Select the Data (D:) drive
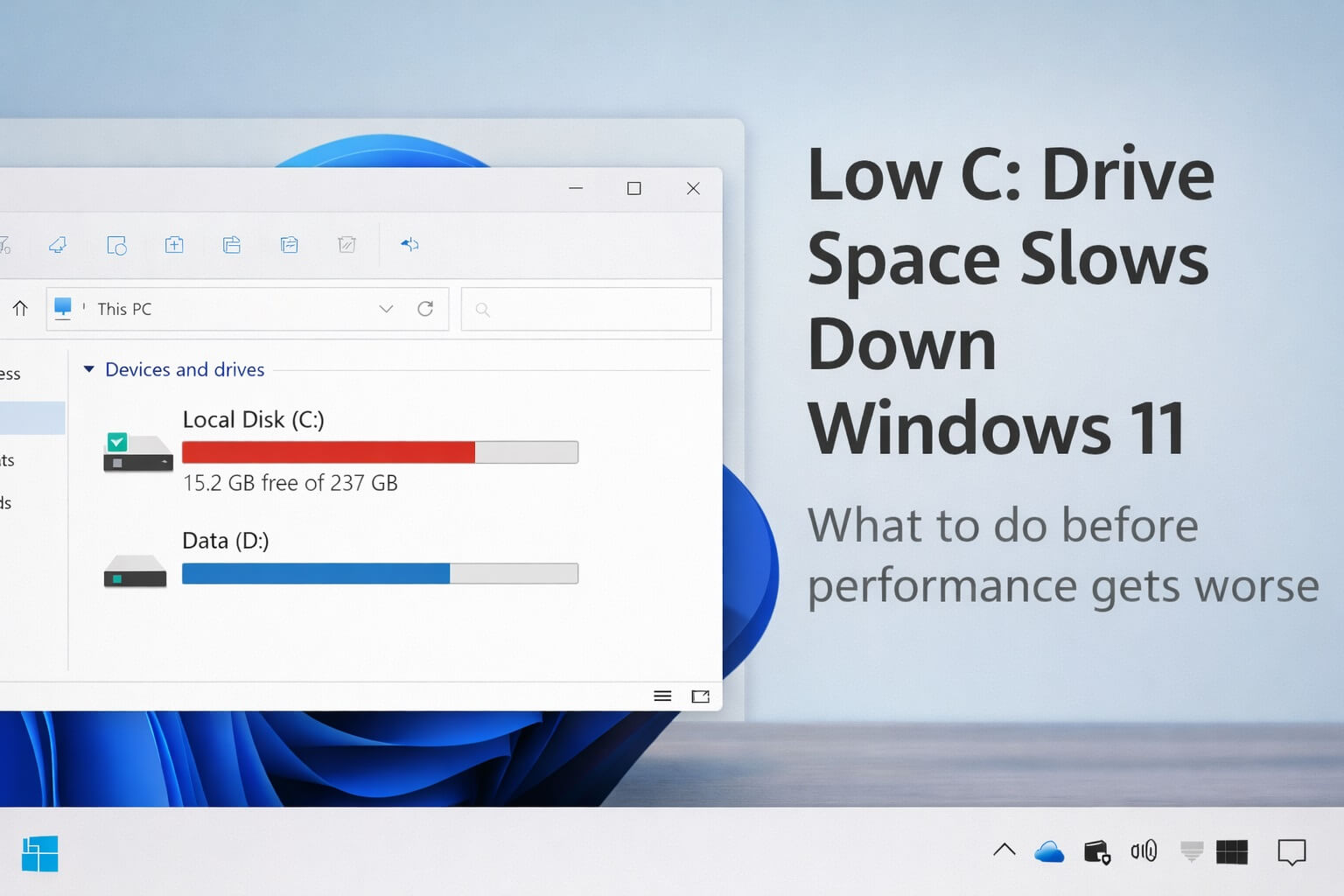1344x896 pixels. click(225, 541)
